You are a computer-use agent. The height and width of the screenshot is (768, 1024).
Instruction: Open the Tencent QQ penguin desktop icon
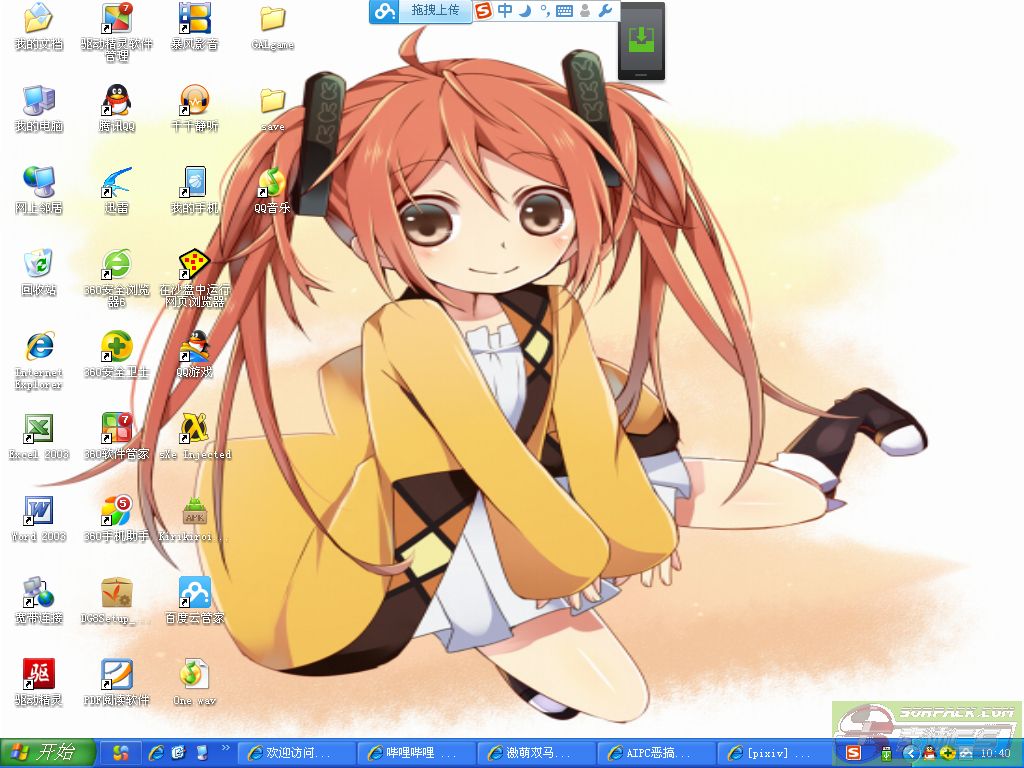click(x=117, y=101)
